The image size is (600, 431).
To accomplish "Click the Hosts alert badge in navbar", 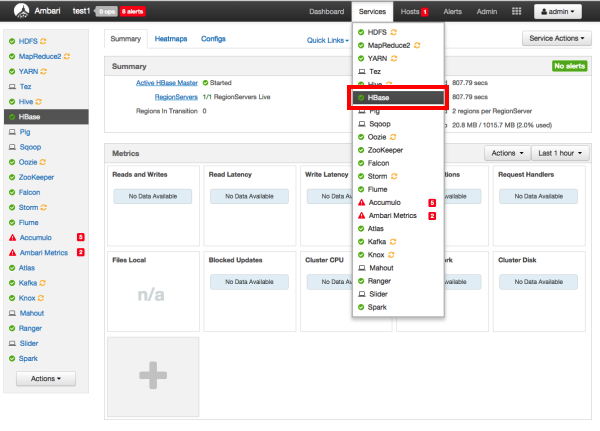I will 424,12.
